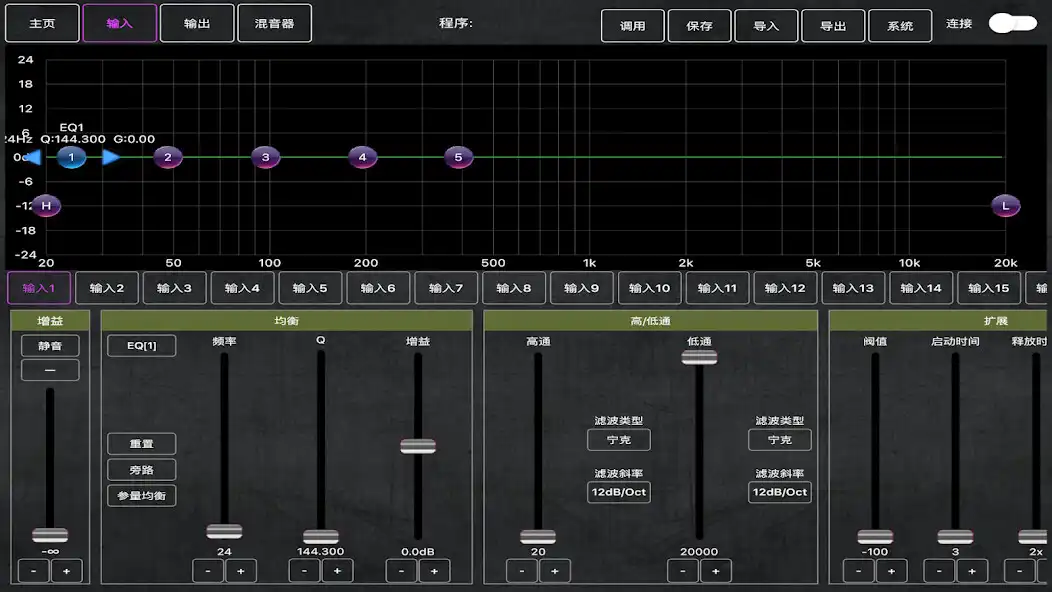Select EQ band node 3 on graph
The width and height of the screenshot is (1052, 592).
pos(266,157)
